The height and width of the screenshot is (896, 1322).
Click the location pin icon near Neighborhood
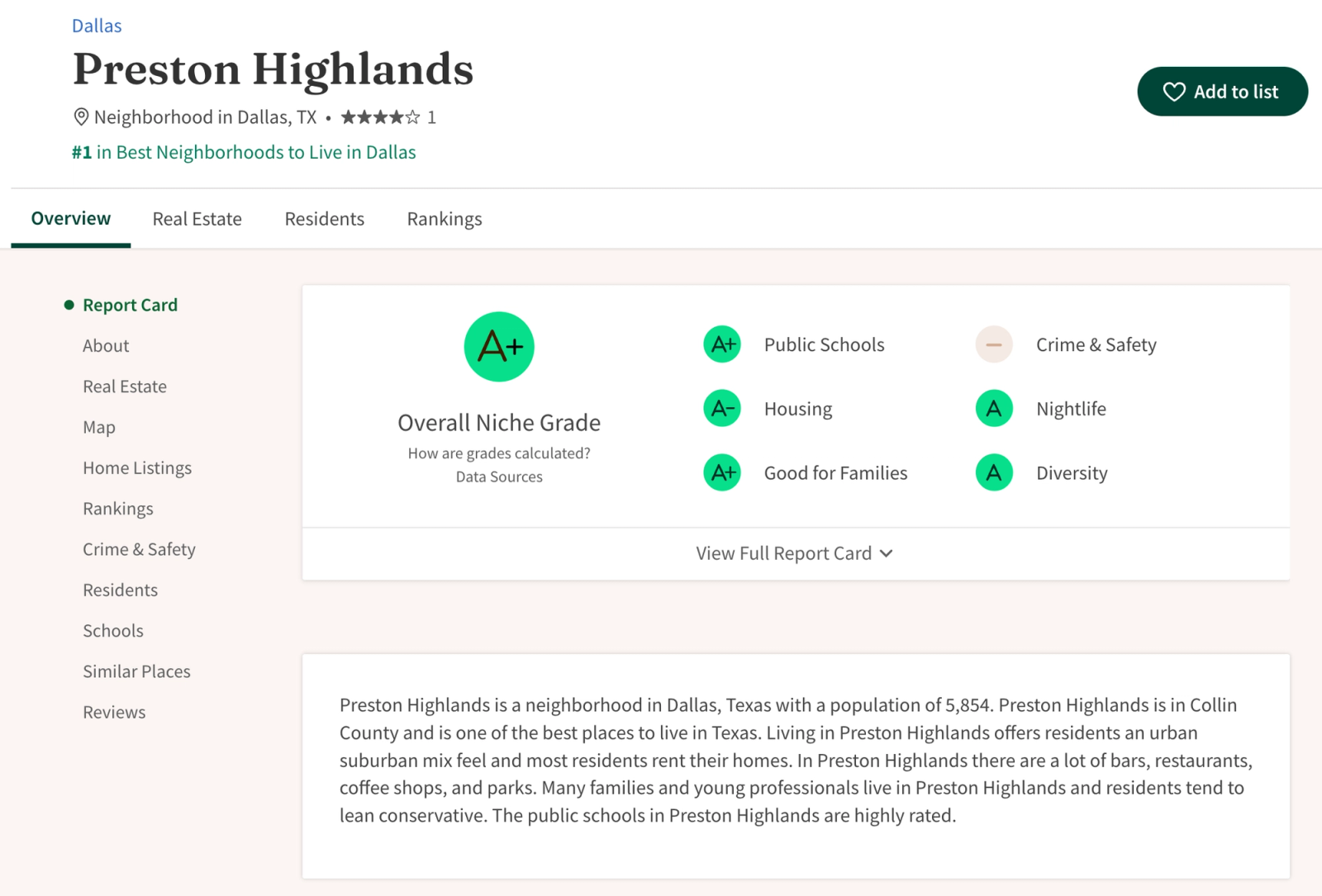pyautogui.click(x=81, y=117)
